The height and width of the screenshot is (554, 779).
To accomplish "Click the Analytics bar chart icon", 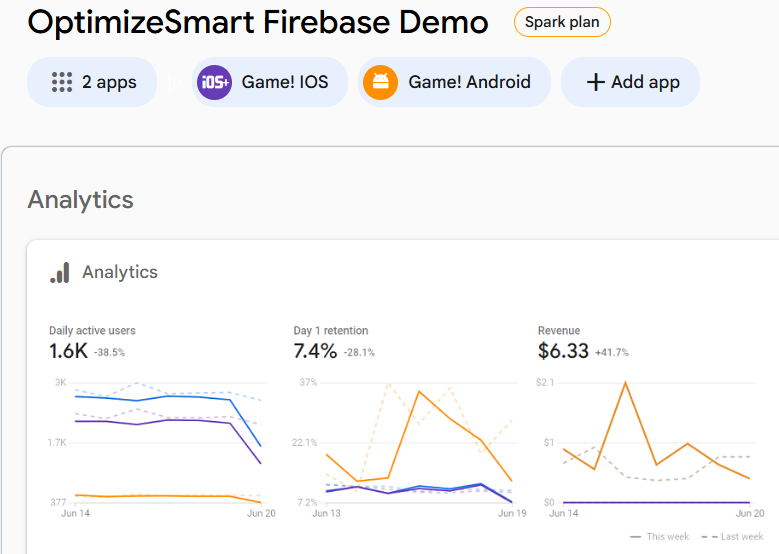I will pos(60,273).
